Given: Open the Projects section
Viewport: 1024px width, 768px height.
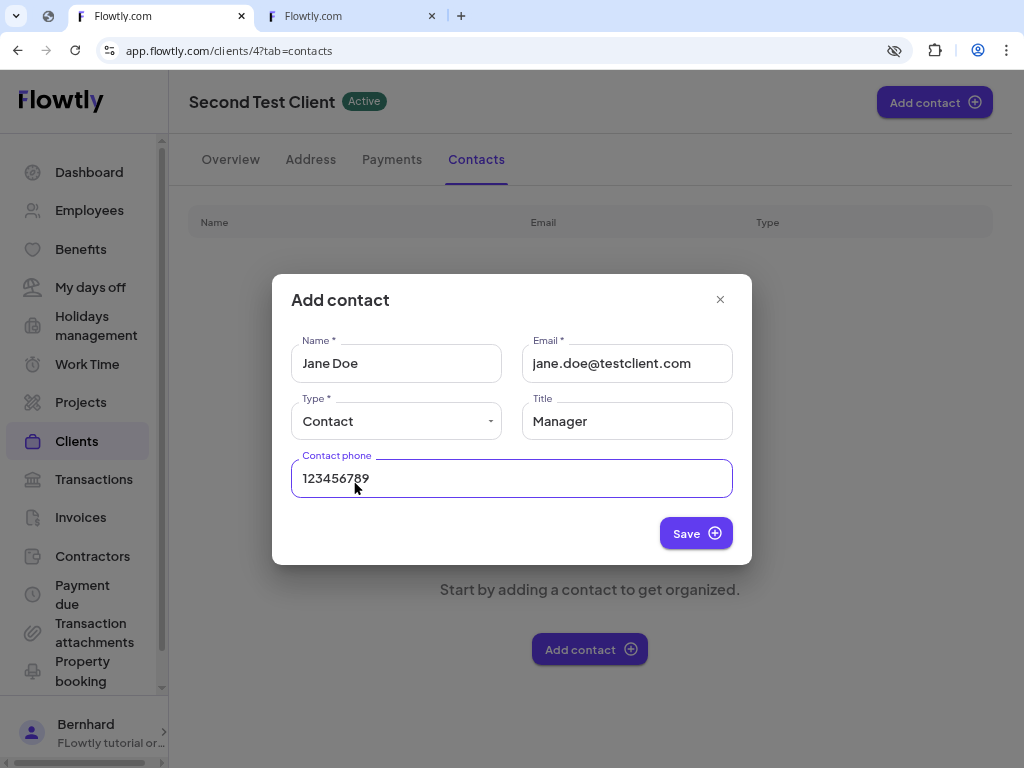Looking at the screenshot, I should 31,402.
